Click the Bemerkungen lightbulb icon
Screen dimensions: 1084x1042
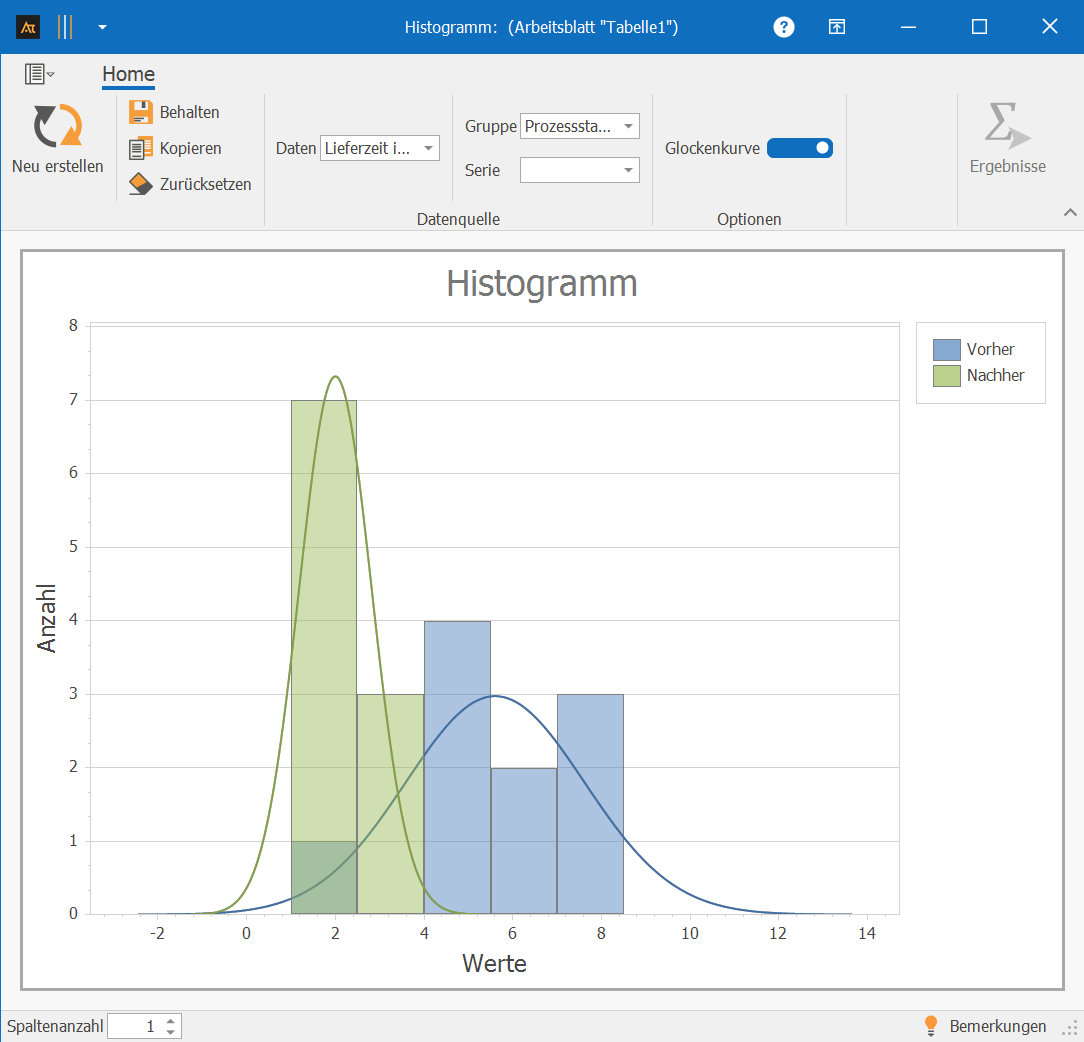(x=931, y=1026)
